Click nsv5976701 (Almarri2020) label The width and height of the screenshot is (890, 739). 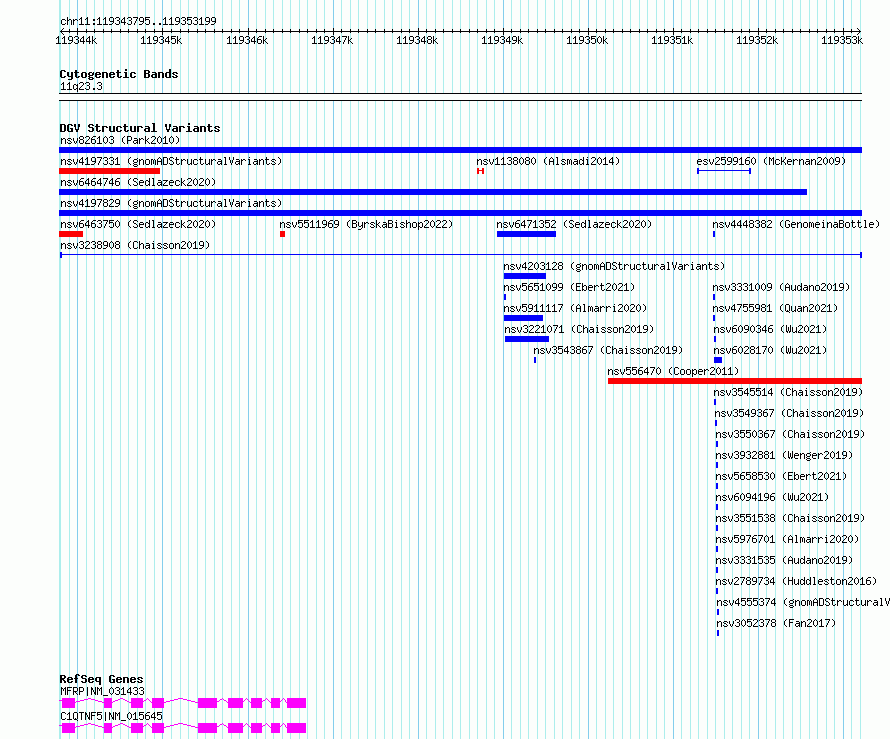click(x=787, y=539)
